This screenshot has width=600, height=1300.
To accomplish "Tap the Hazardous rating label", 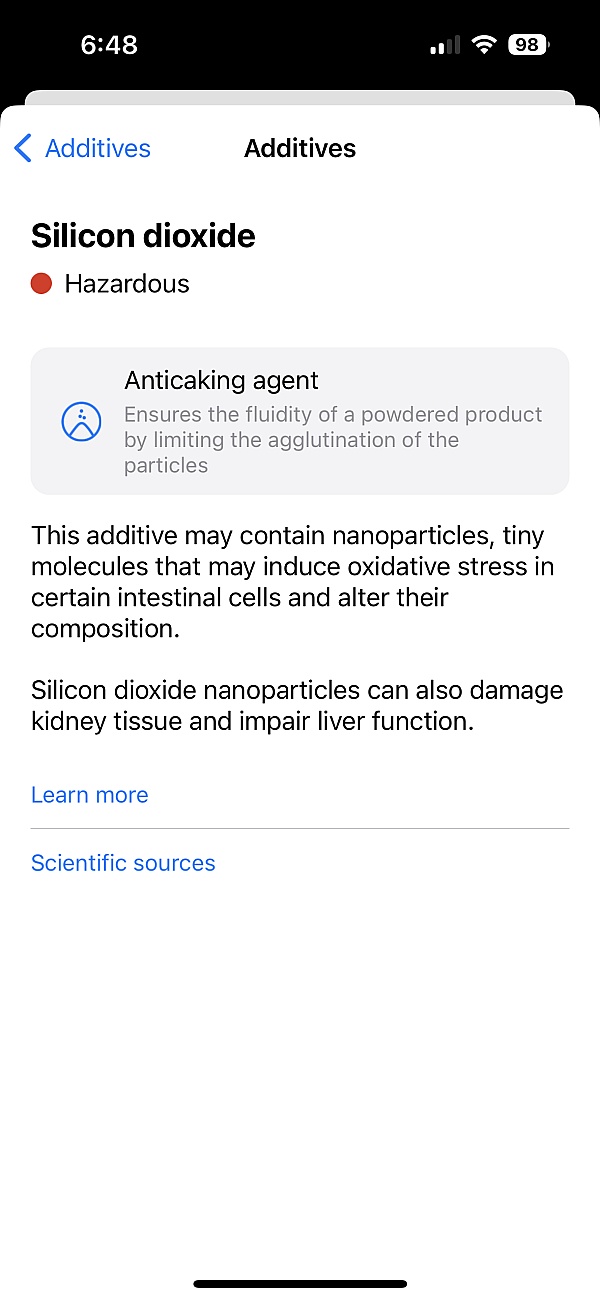I will 127,284.
